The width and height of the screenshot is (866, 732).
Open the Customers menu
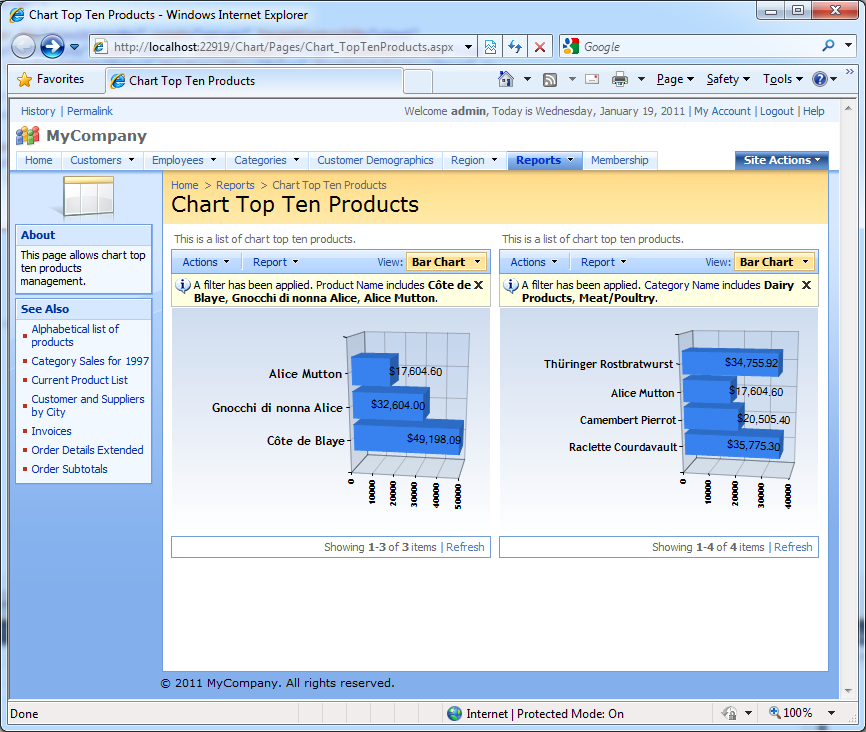(102, 160)
